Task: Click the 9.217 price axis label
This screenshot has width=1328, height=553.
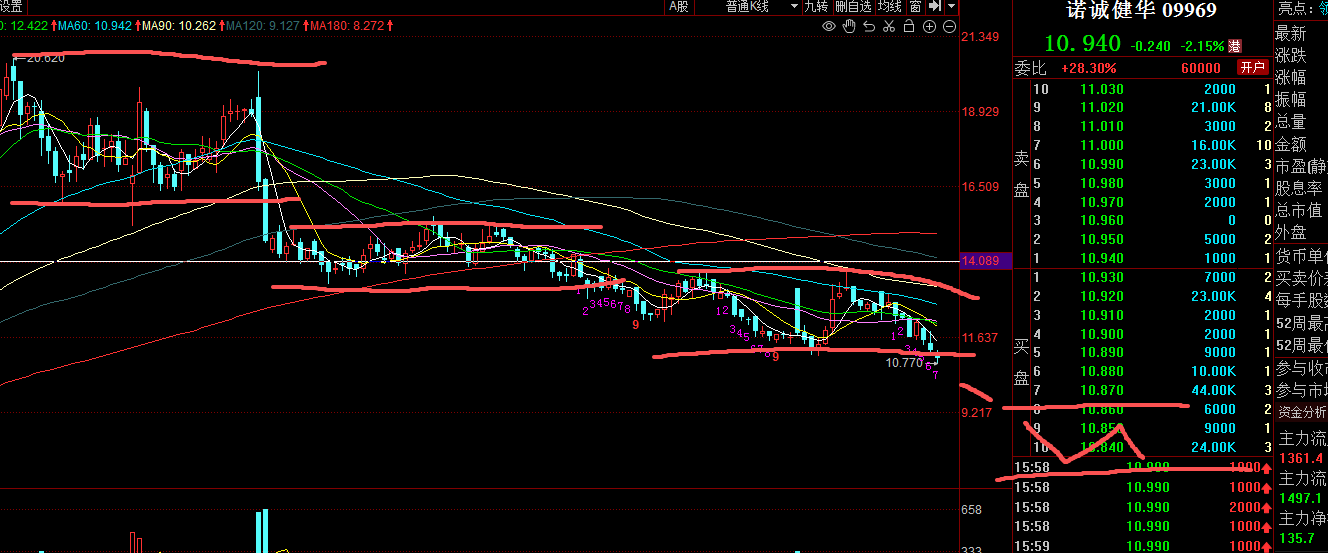Action: (x=977, y=412)
